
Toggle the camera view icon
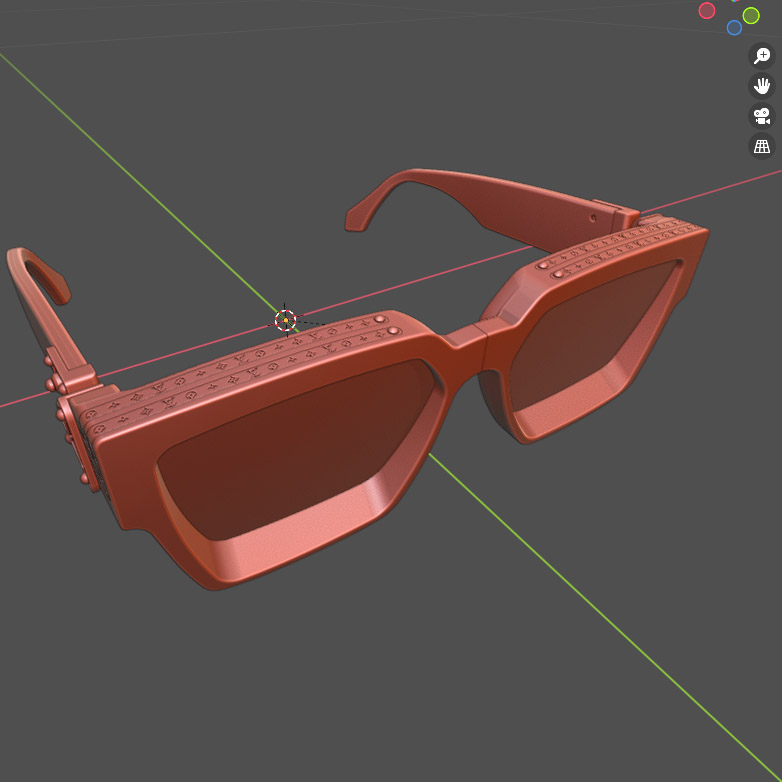point(762,116)
